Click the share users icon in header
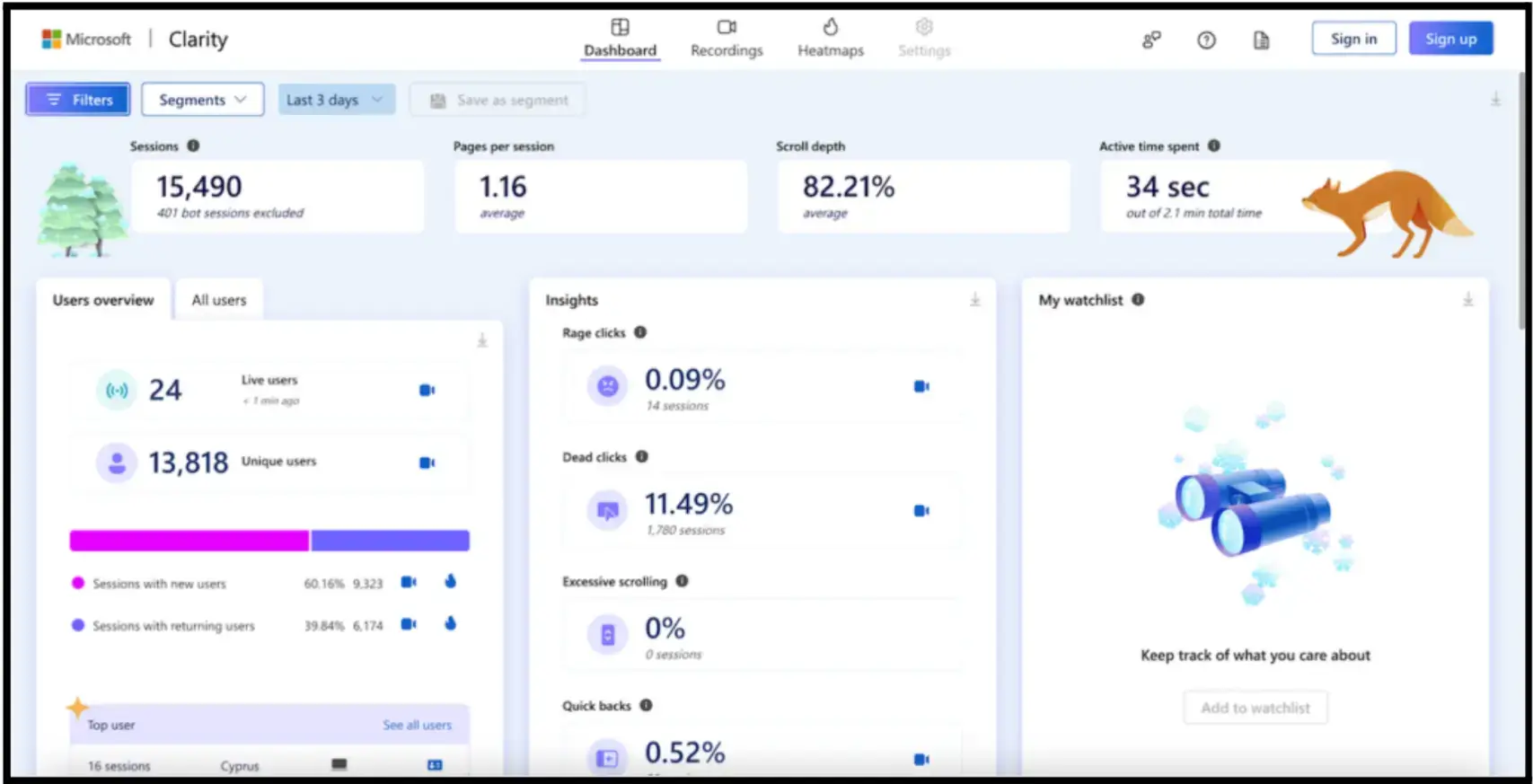This screenshot has width=1533, height=784. [1150, 40]
